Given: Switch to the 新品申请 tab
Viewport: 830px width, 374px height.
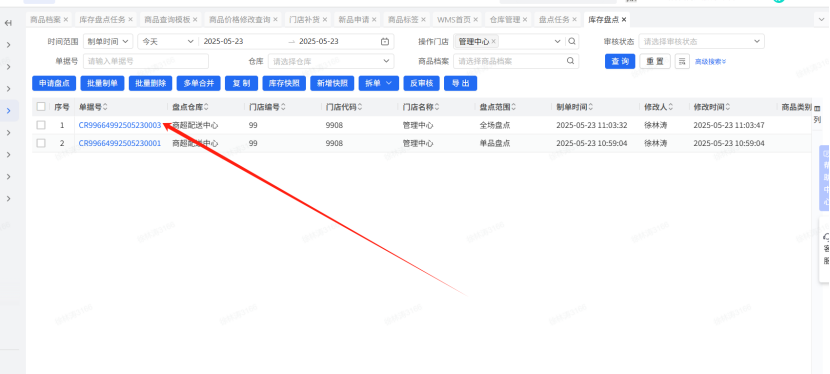Looking at the screenshot, I should pos(354,20).
